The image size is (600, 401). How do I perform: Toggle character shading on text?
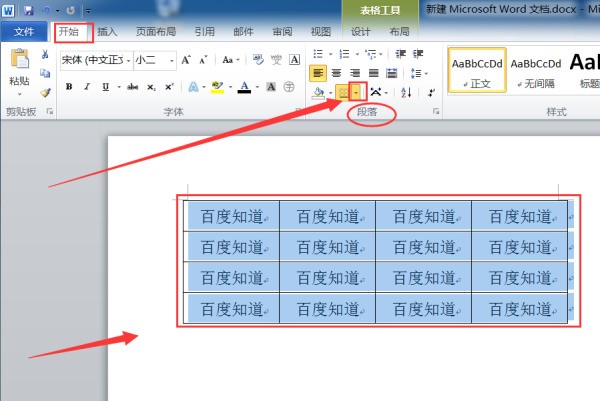[271, 87]
